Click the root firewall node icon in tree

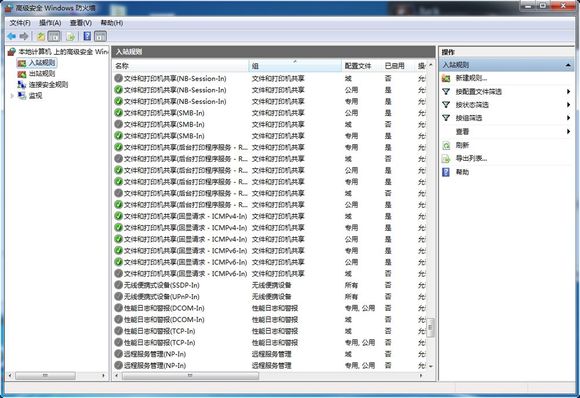[12, 52]
